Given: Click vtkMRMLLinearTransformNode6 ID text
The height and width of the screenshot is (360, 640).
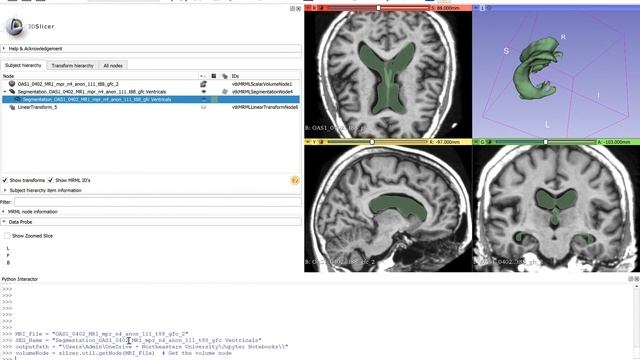Looking at the screenshot, I should [265, 107].
